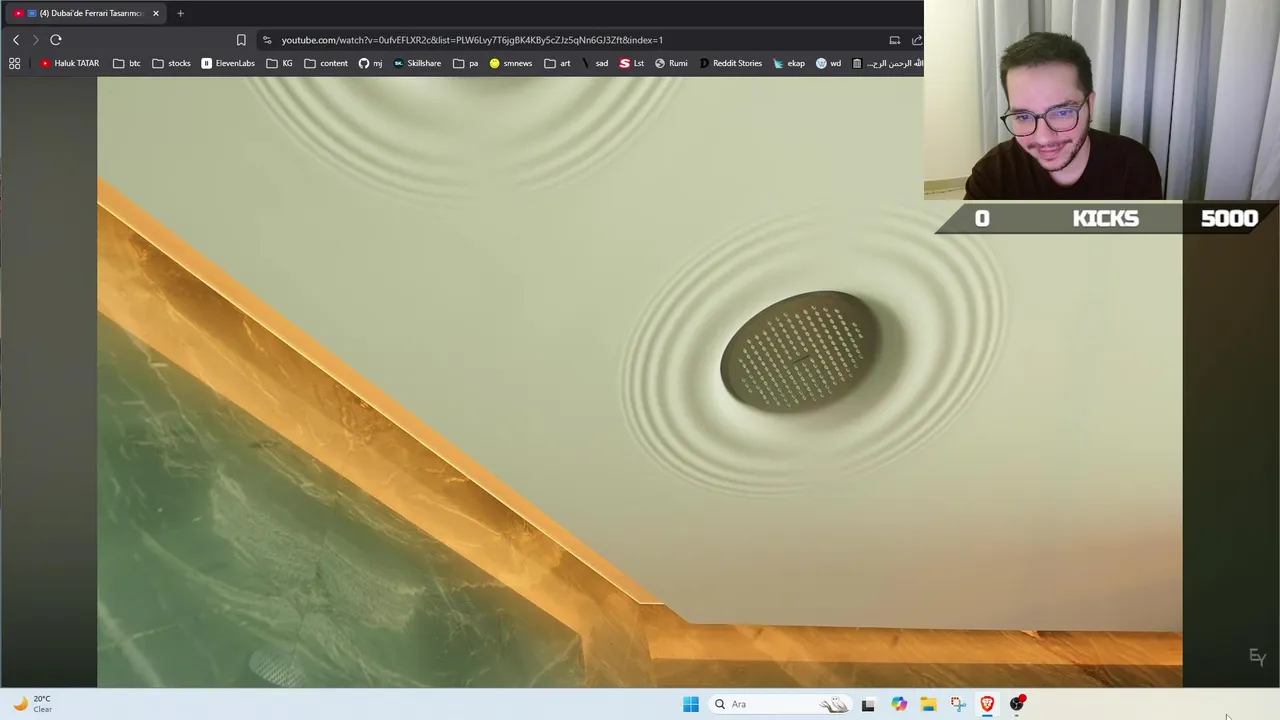Open File Explorer from the taskbar
This screenshot has width=1280, height=720.
928,704
